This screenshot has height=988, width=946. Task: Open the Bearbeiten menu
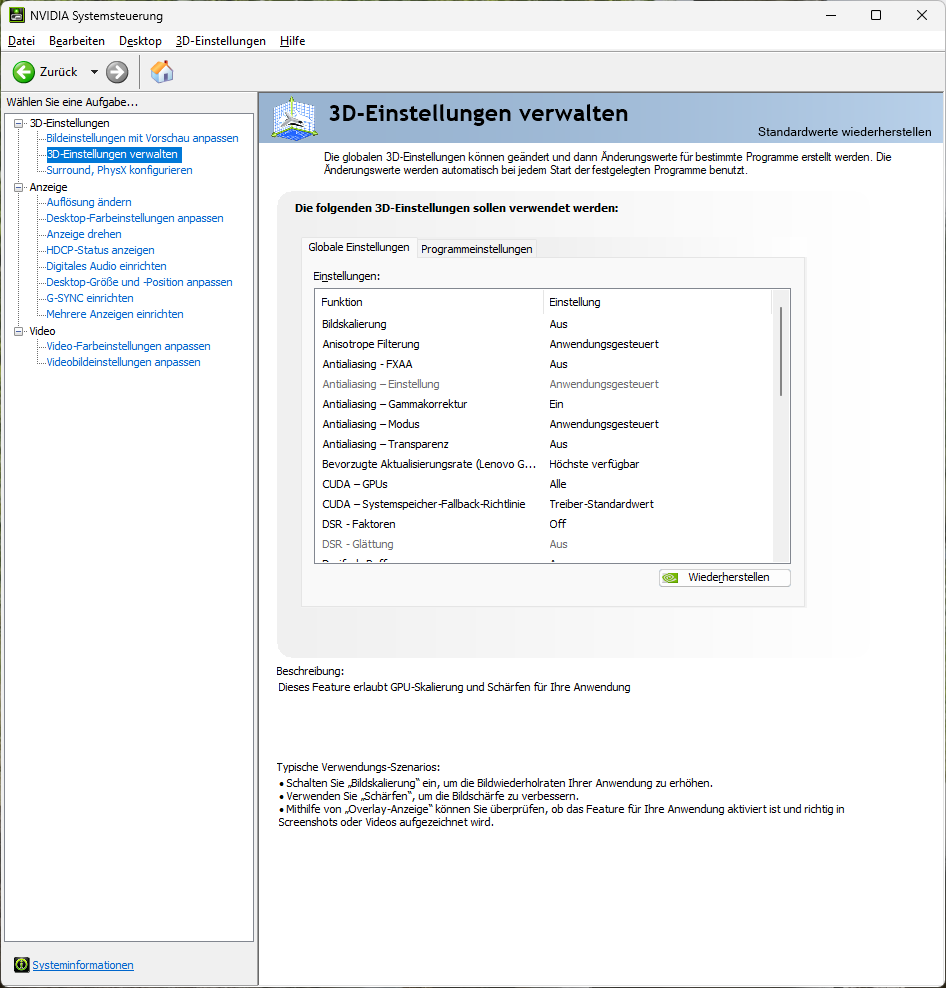(77, 41)
